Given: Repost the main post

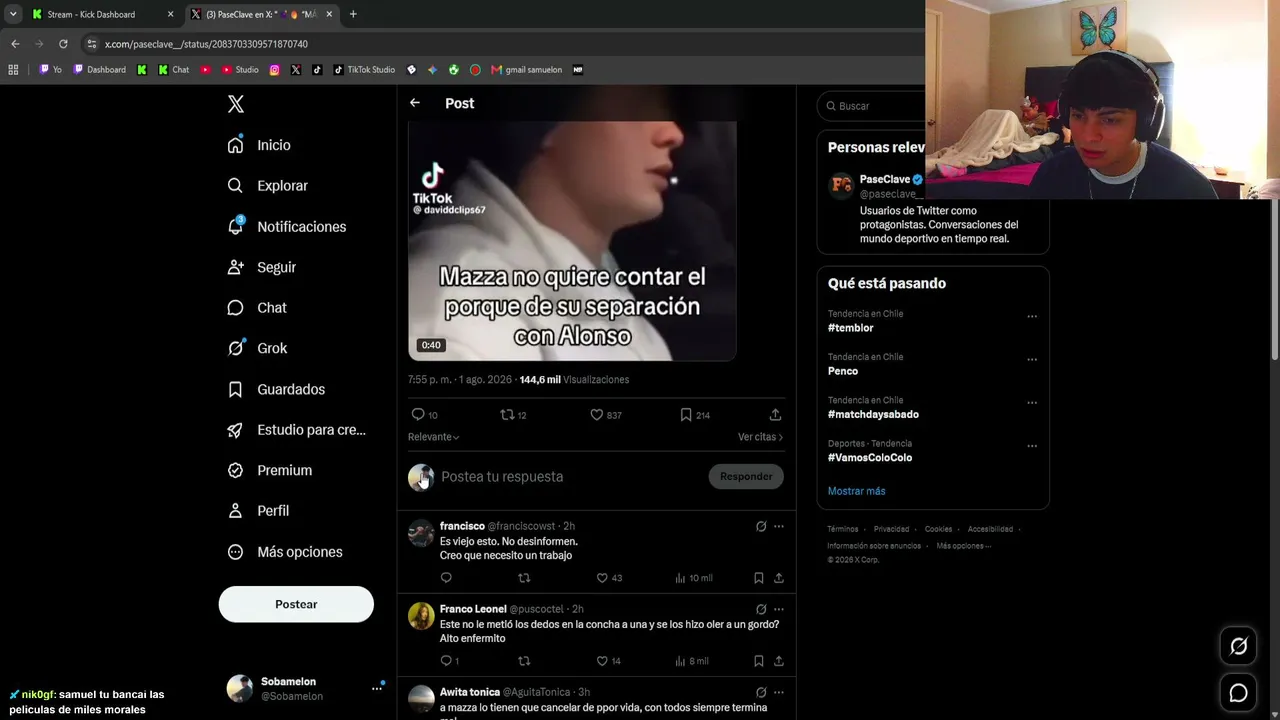Looking at the screenshot, I should tap(507, 415).
